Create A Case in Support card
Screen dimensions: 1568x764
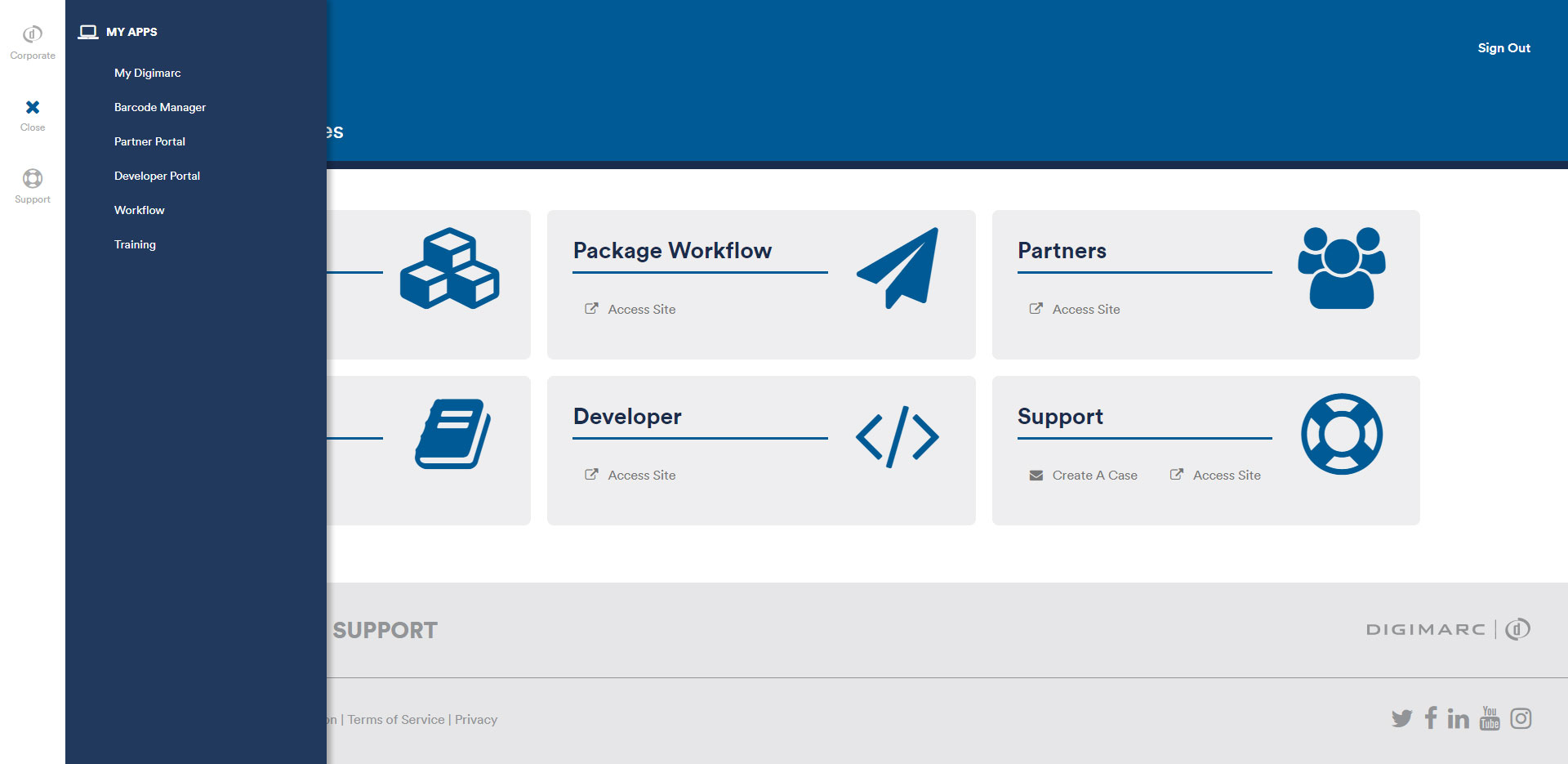(x=1094, y=475)
